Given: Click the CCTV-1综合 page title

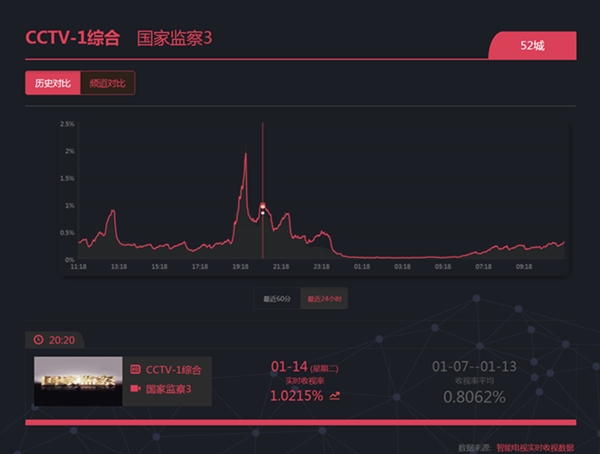Looking at the screenshot, I should [x=72, y=38].
